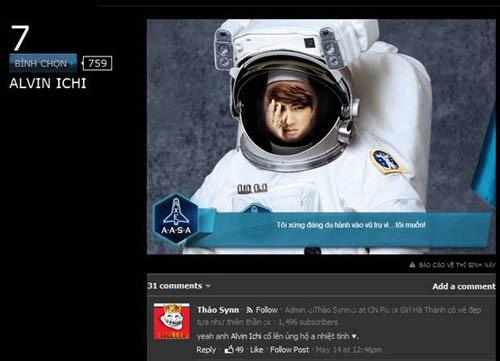Like Thảo Synn's comment
Screen dimensions: 500x361
tap(256, 350)
